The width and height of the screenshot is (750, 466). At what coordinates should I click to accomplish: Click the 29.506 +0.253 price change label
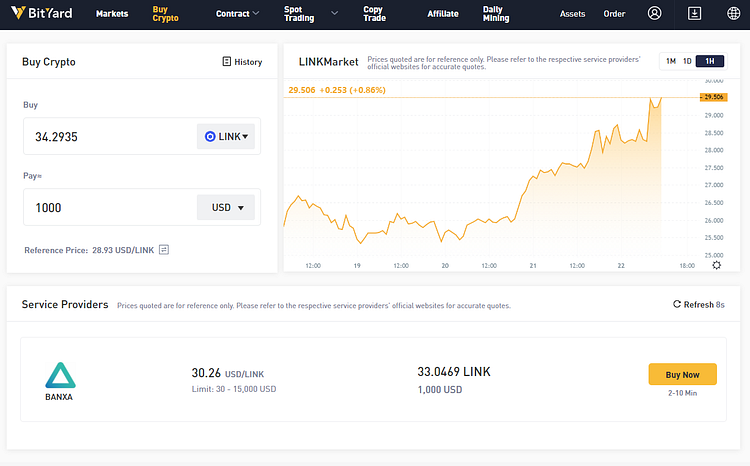point(337,89)
